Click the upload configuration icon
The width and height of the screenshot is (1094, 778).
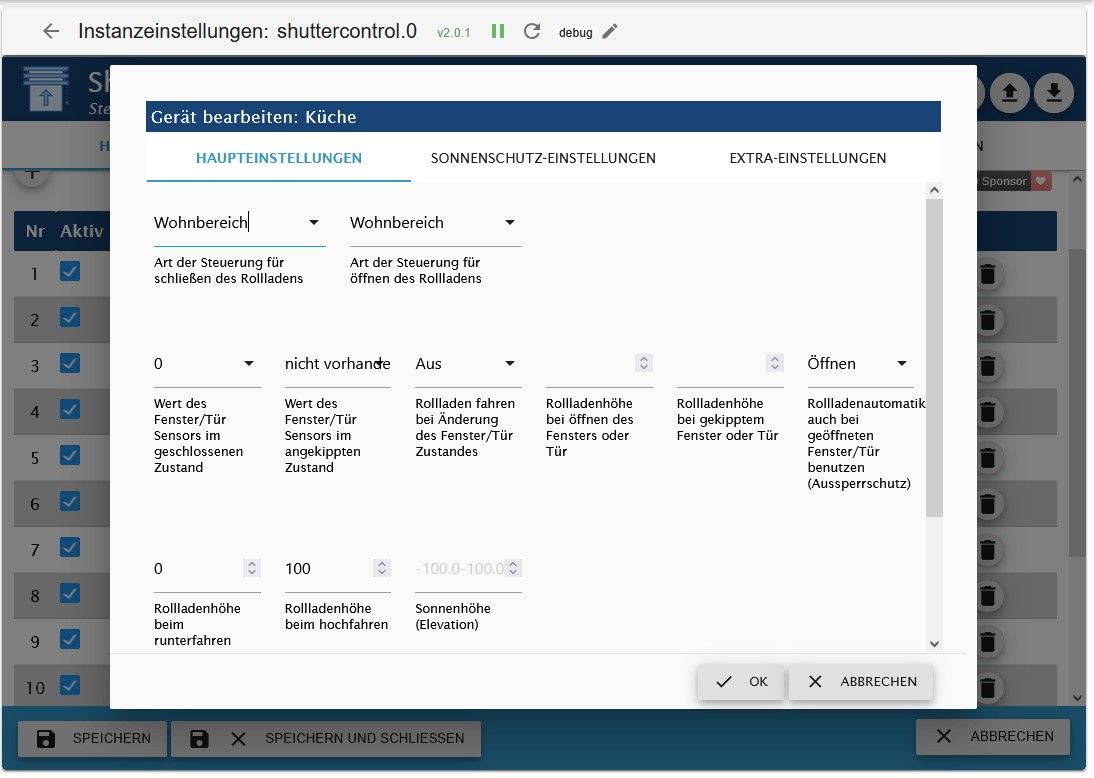(x=1009, y=93)
